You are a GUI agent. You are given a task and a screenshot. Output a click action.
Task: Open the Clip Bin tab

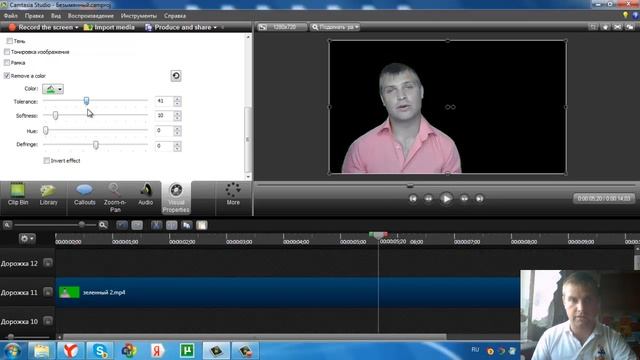point(18,195)
